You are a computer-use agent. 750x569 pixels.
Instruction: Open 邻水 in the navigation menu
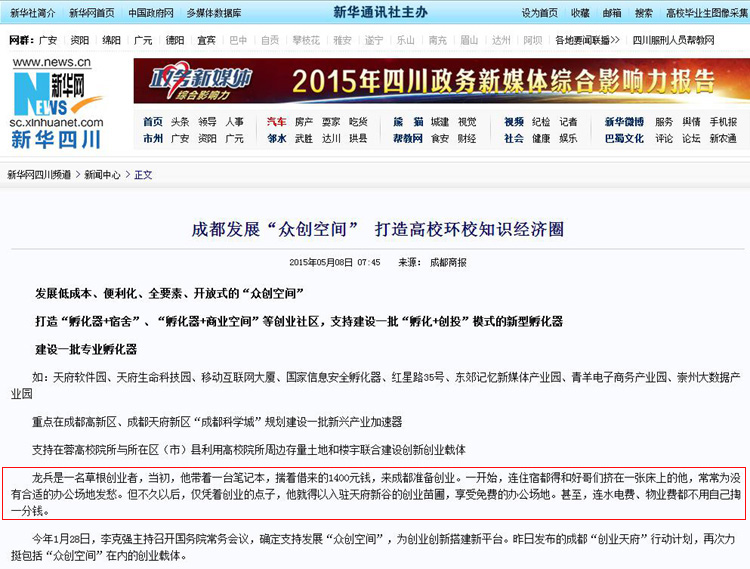[x=276, y=139]
